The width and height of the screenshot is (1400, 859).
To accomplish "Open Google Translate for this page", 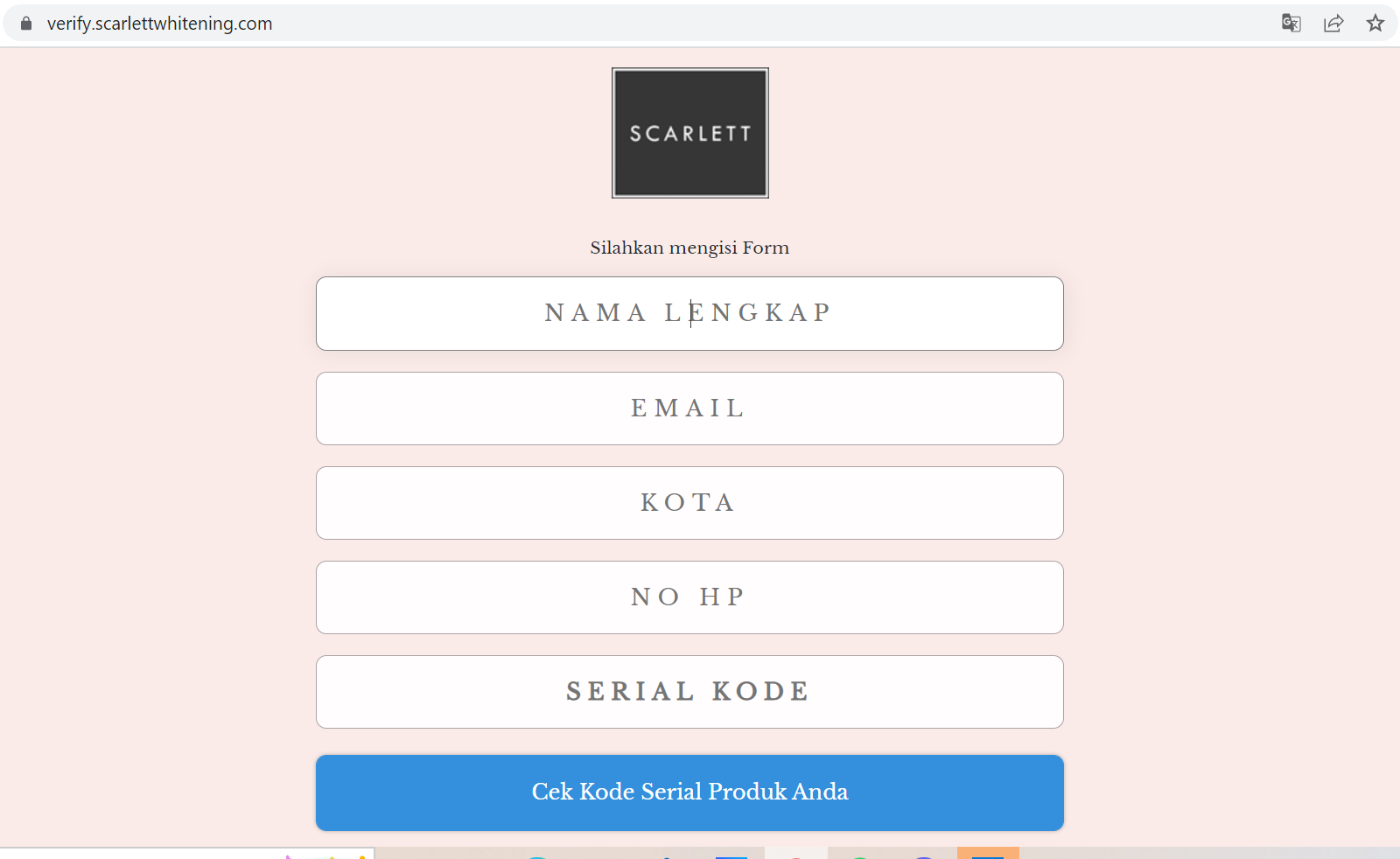I will [1291, 24].
